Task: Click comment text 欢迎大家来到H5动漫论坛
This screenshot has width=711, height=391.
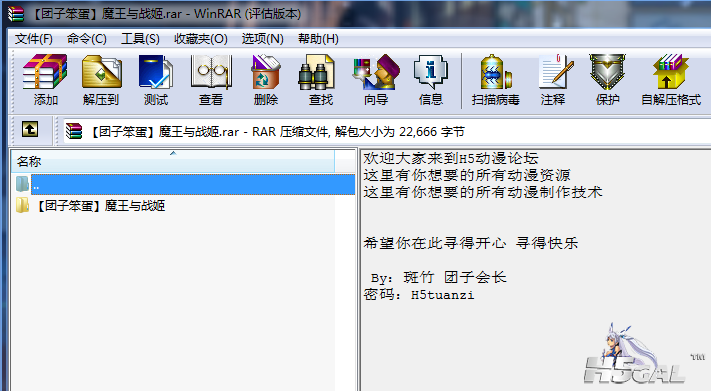Action: click(x=451, y=158)
